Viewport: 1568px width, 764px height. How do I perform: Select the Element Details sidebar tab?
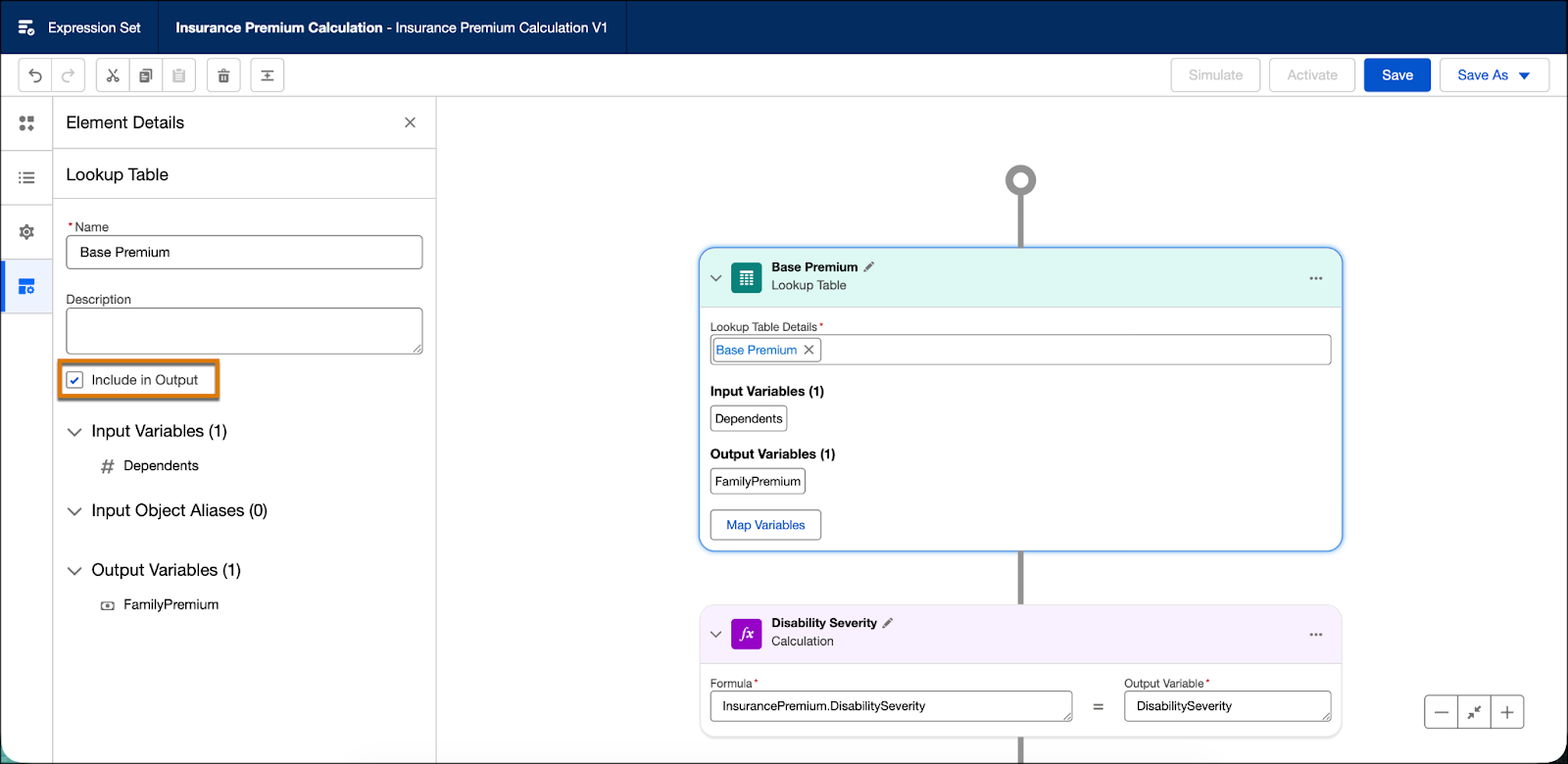(26, 287)
